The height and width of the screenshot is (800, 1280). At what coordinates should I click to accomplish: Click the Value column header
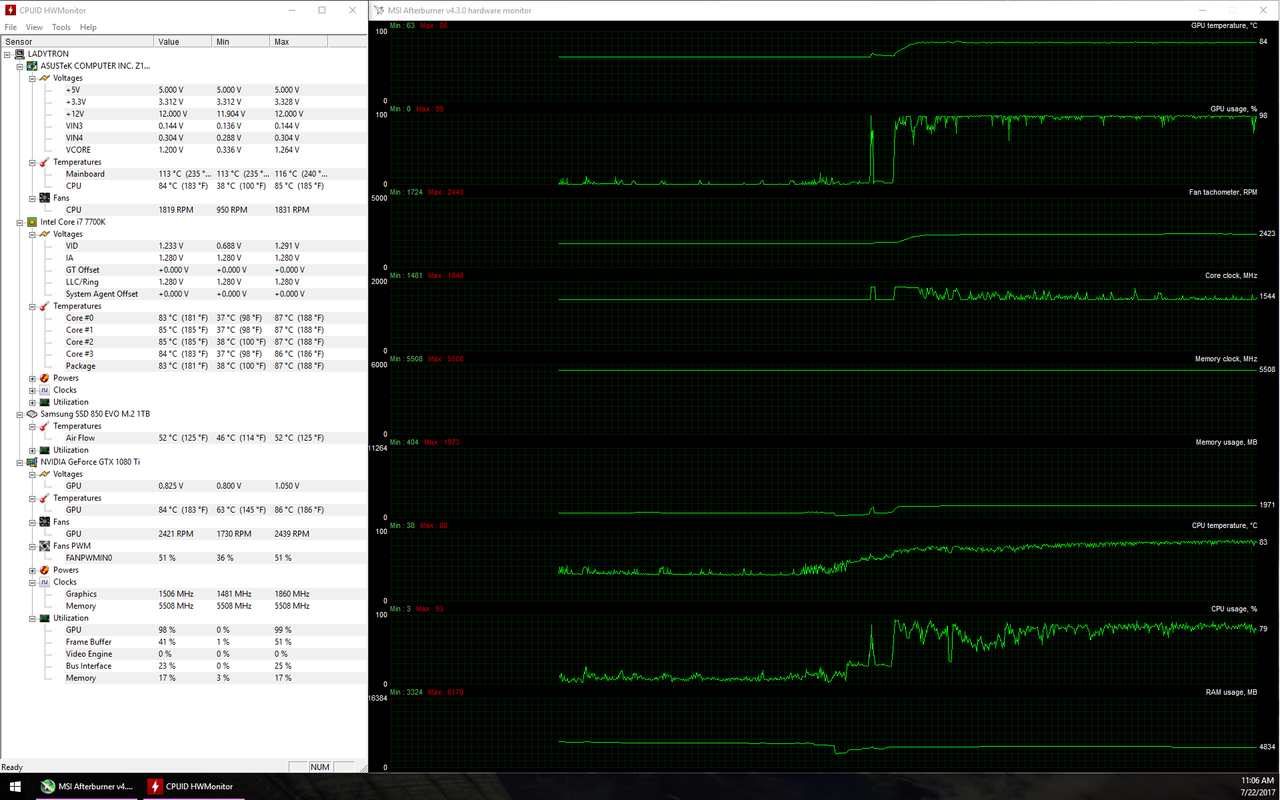click(183, 42)
